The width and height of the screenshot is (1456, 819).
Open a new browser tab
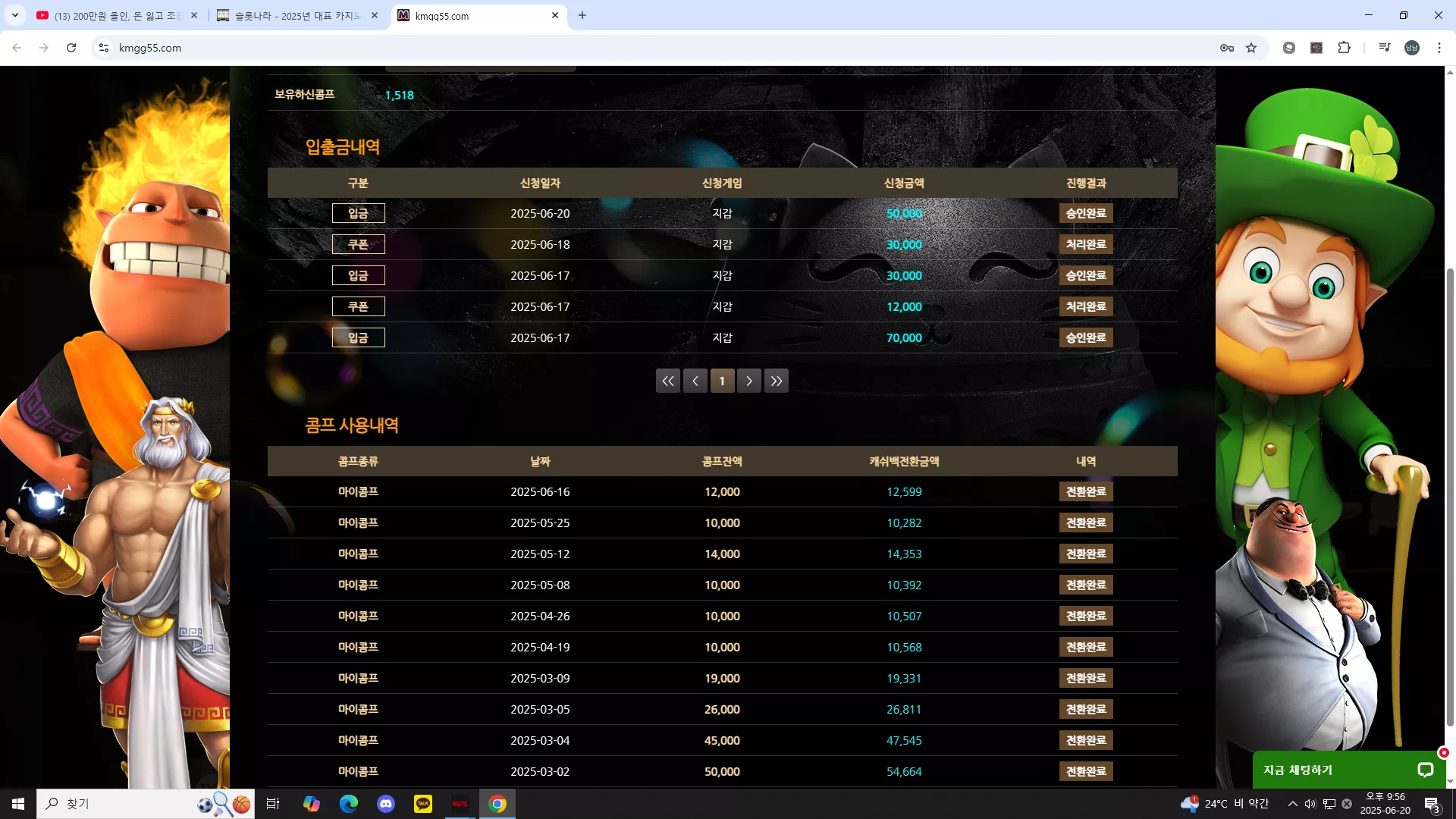tap(582, 15)
